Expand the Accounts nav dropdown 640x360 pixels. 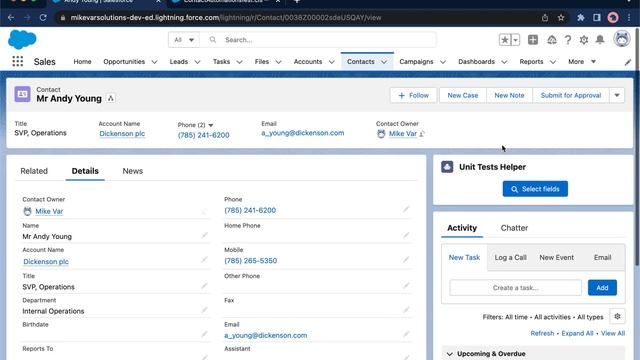(331, 62)
